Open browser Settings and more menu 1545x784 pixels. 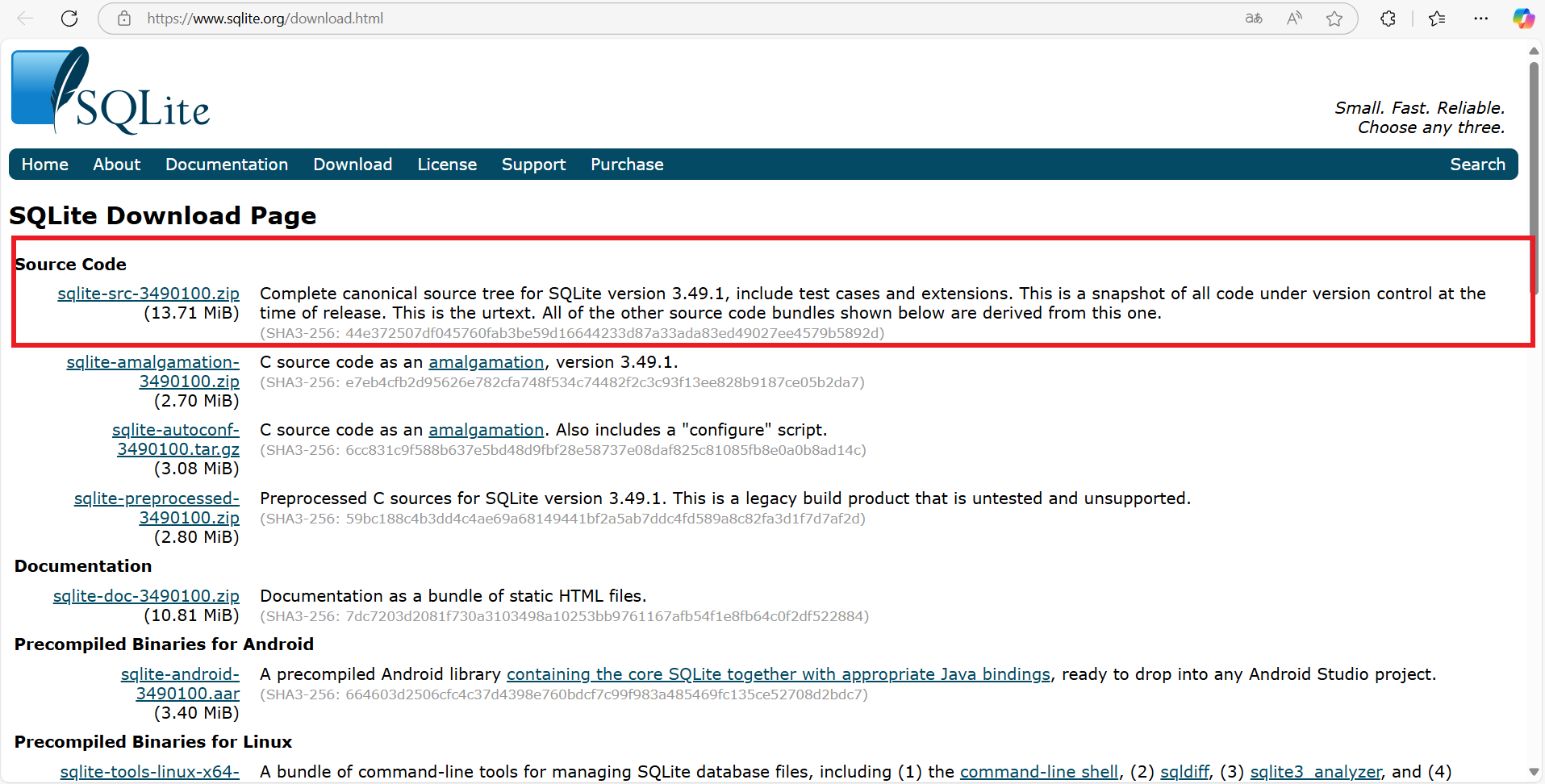tap(1480, 19)
